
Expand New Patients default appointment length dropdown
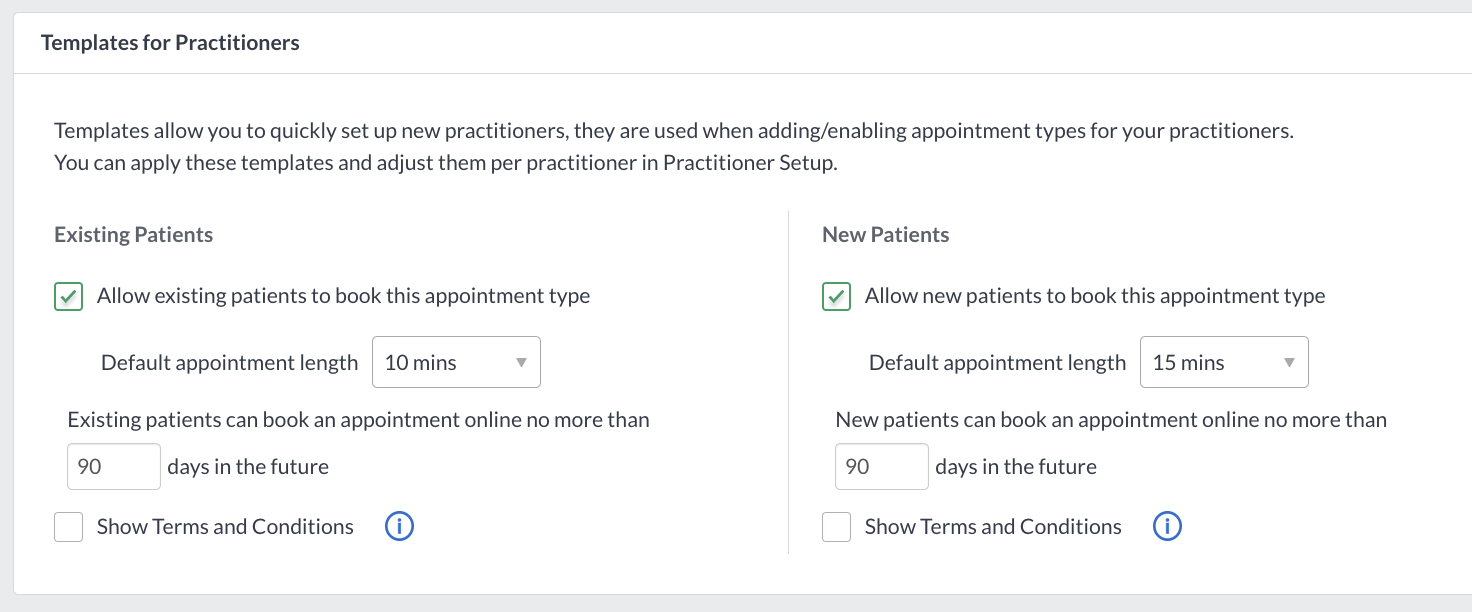tap(1224, 362)
